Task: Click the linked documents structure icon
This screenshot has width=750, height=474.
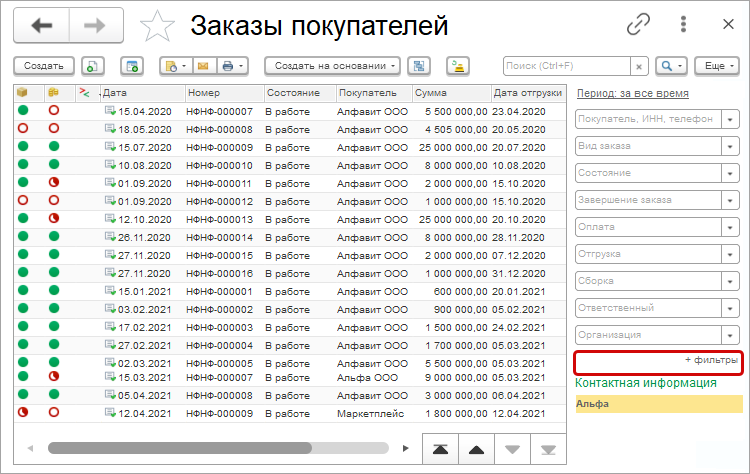Action: [x=419, y=66]
